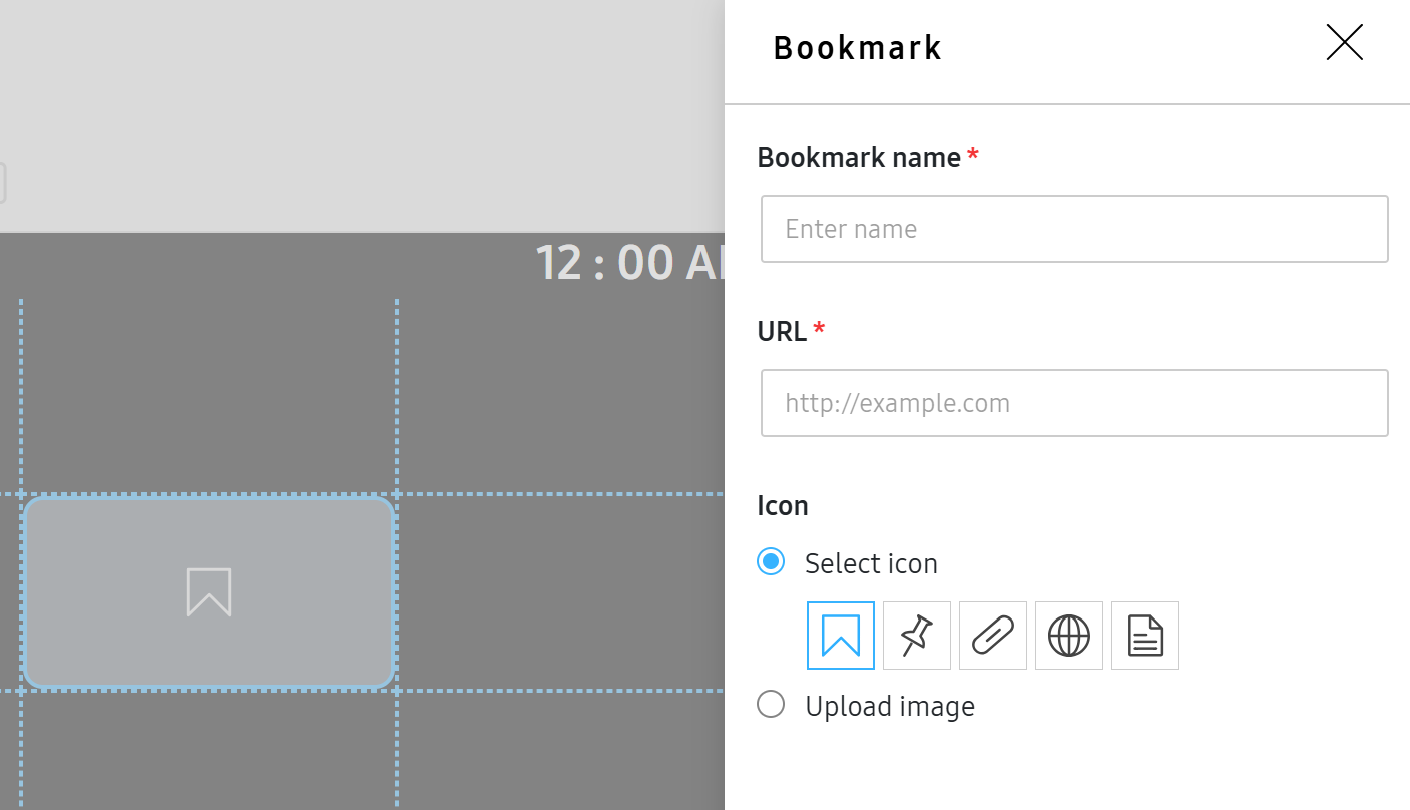1410x810 pixels.
Task: Close the Bookmark panel with the X
Action: click(1344, 43)
